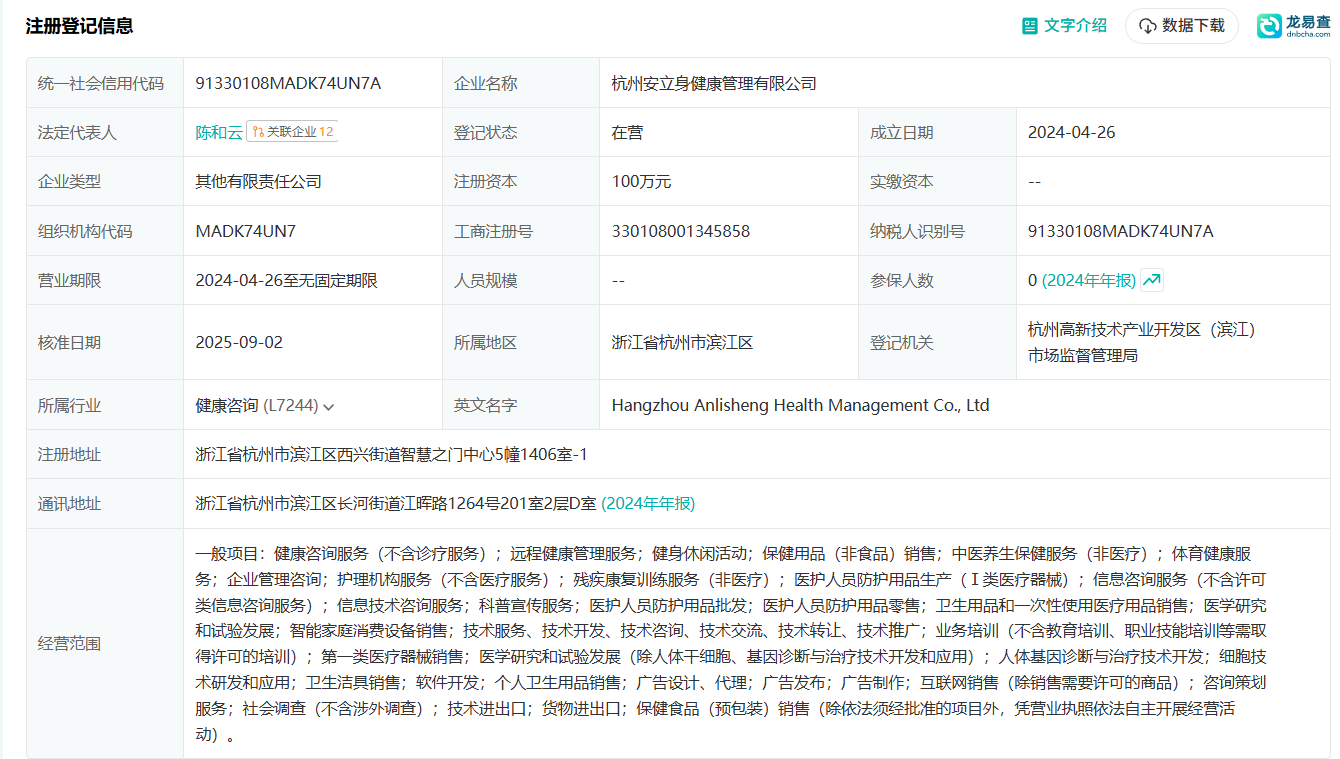The width and height of the screenshot is (1340, 759).
Task: Click company name 杭州安立身健康管理有限公司
Action: click(x=714, y=83)
